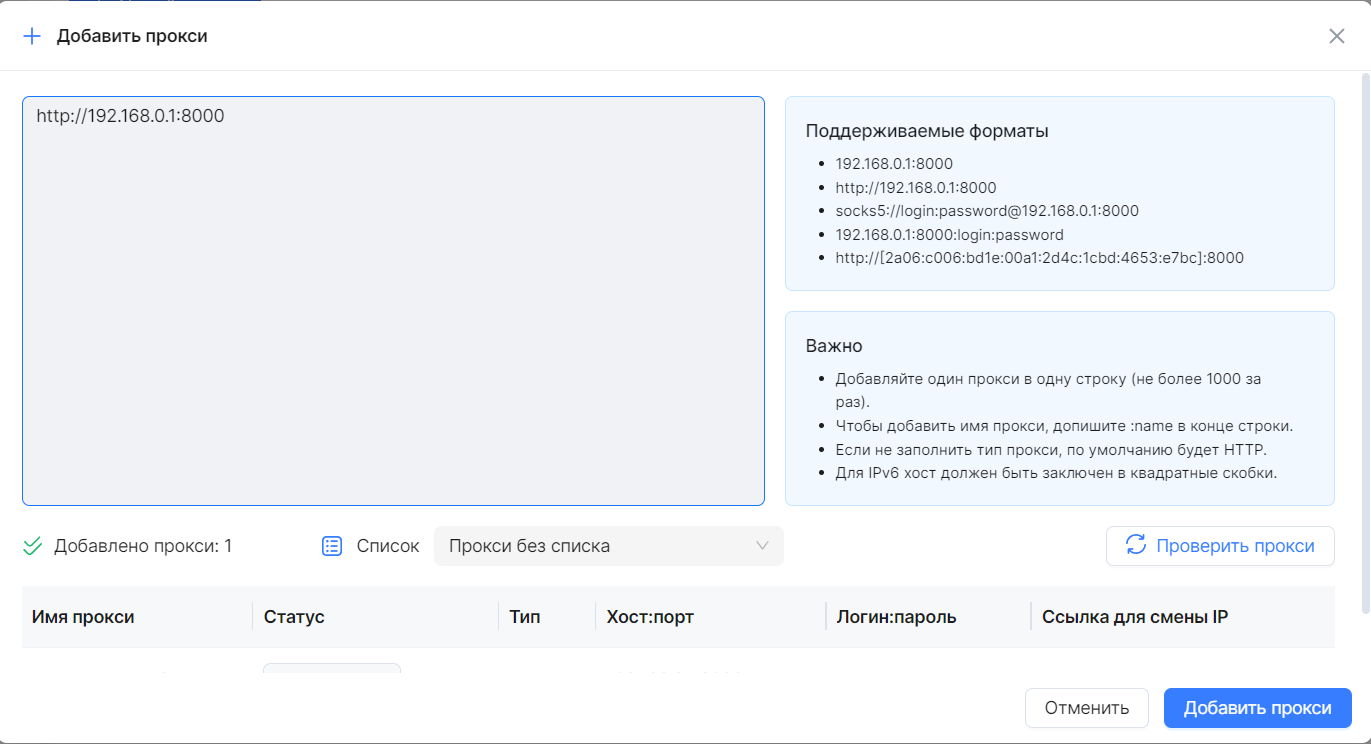This screenshot has width=1371, height=744.
Task: Expand the proxy list selection menu
Action: [608, 546]
